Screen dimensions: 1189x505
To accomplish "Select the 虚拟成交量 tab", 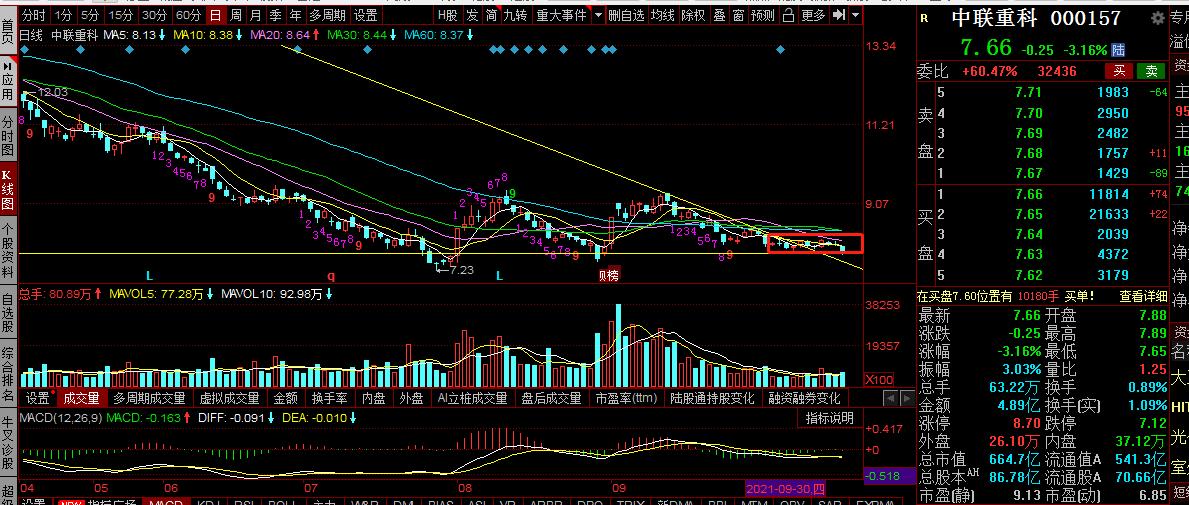I will pyautogui.click(x=229, y=397).
